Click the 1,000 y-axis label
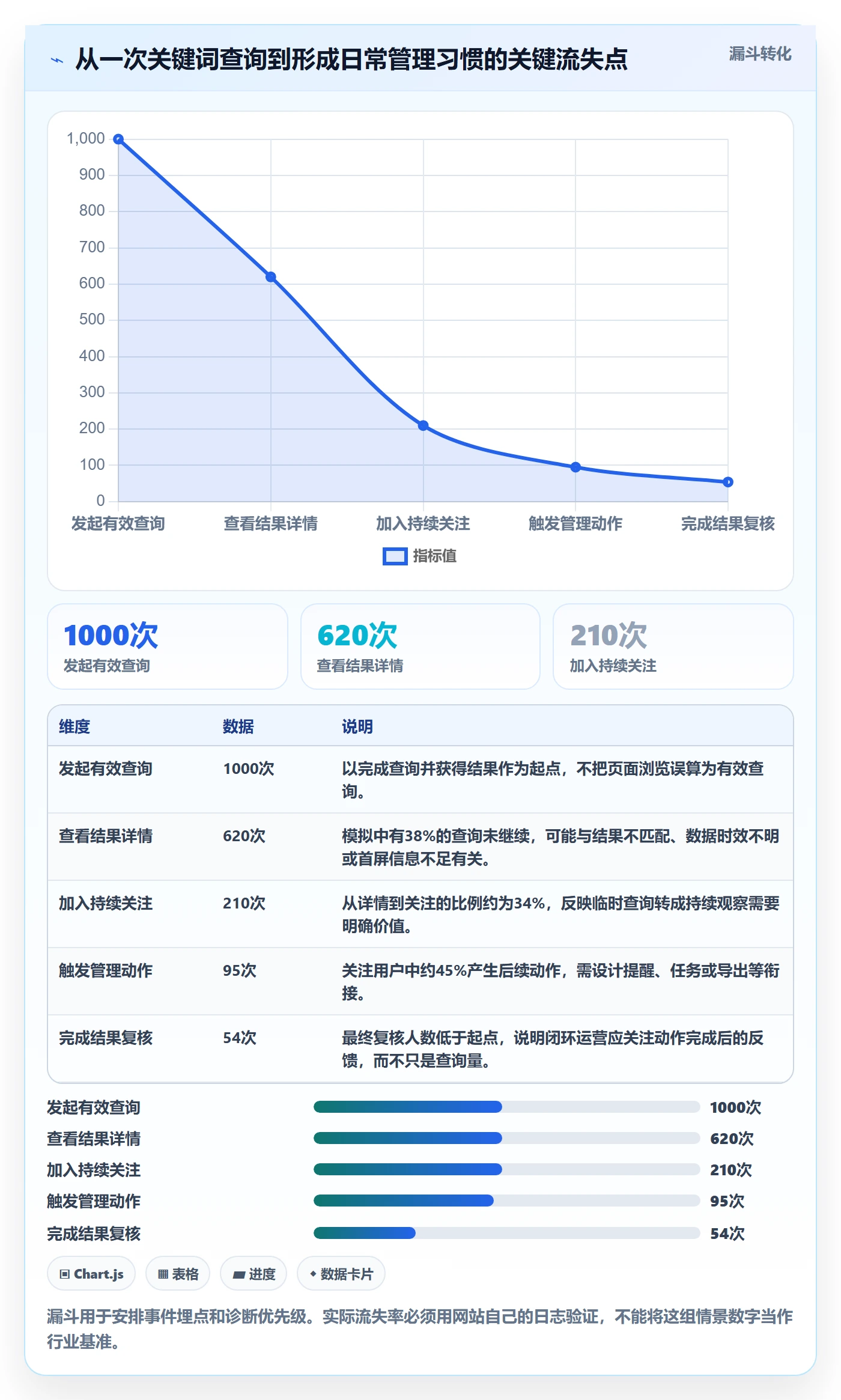The width and height of the screenshot is (841, 1400). tap(86, 139)
